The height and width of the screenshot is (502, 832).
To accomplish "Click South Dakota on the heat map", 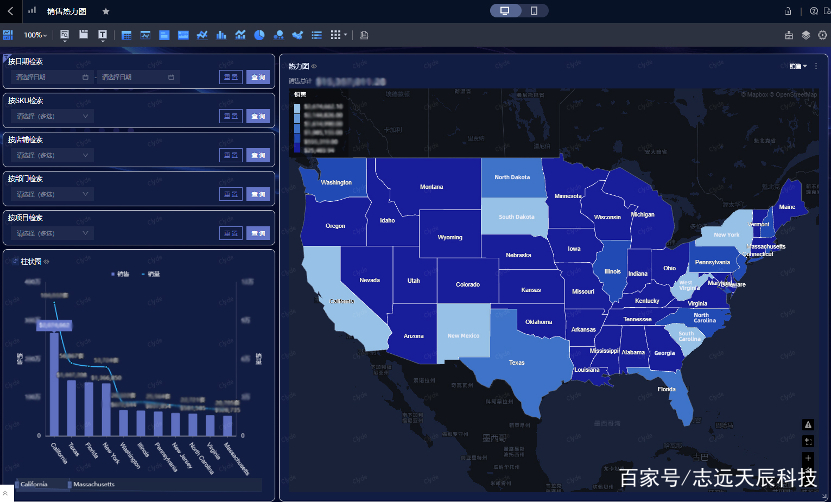I will [x=516, y=217].
